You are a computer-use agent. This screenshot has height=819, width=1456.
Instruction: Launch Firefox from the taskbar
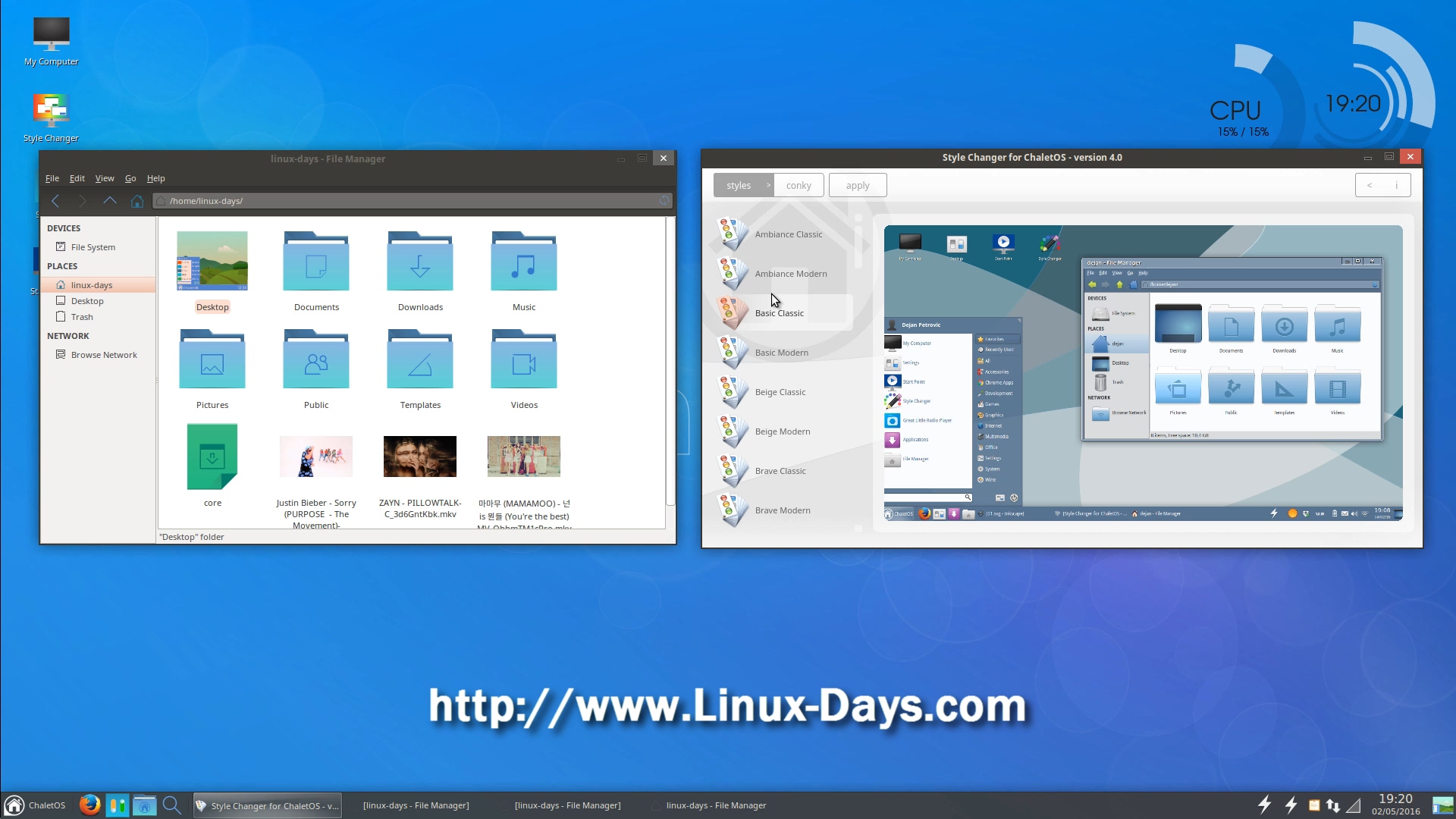click(x=89, y=805)
